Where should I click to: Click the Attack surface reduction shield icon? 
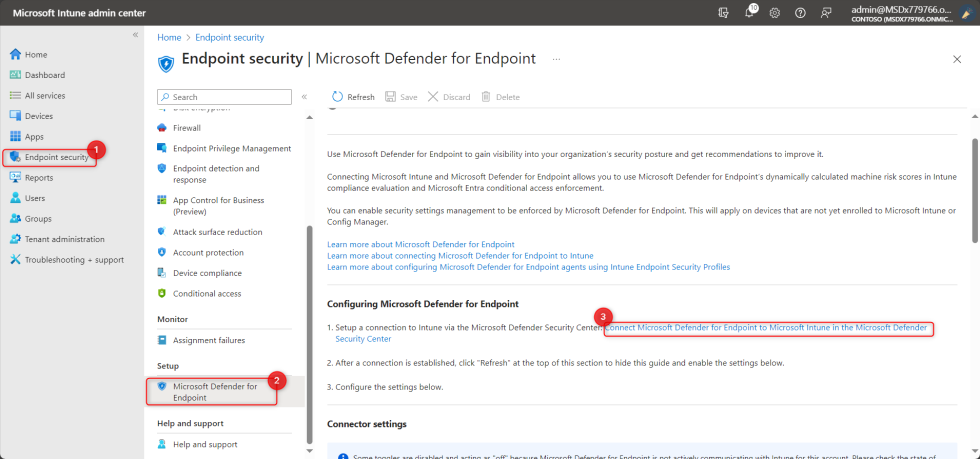pyautogui.click(x=162, y=232)
